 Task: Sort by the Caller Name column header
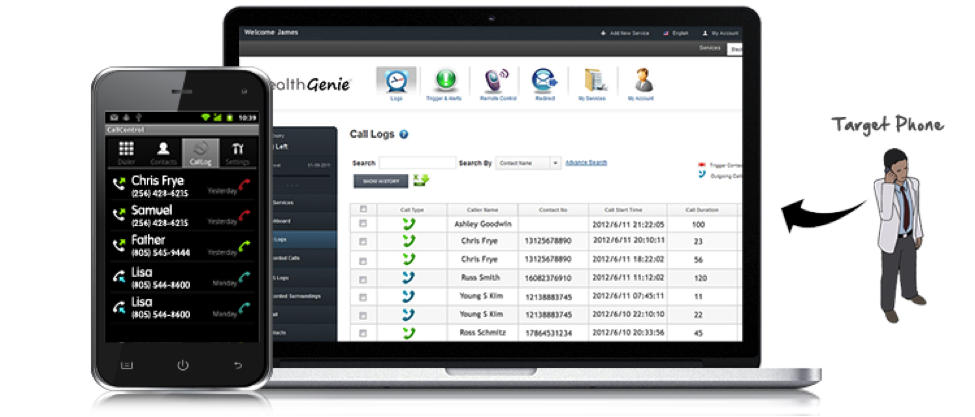coord(483,210)
